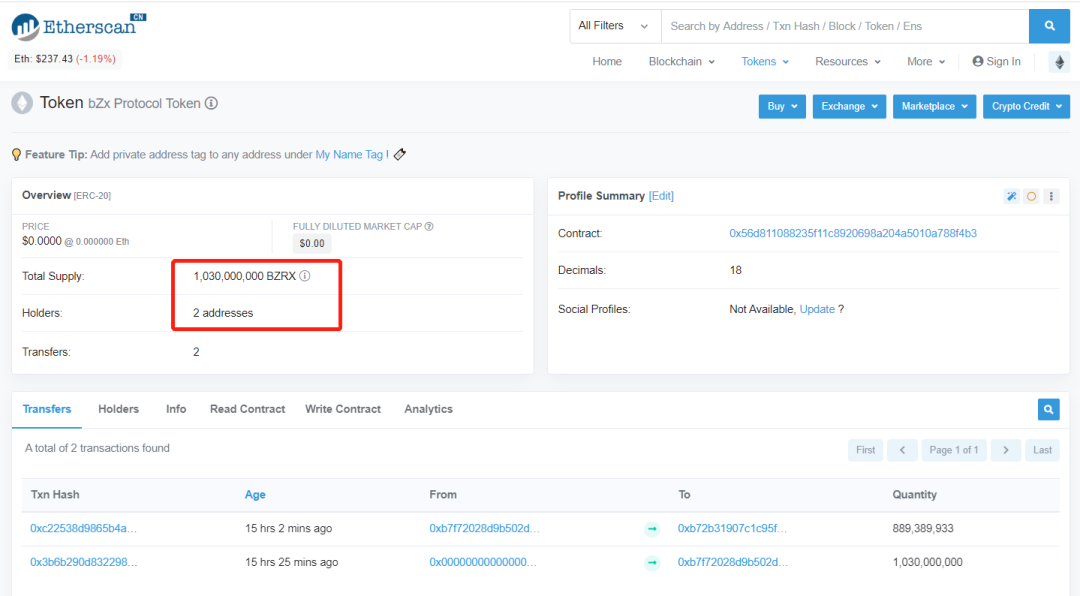The width and height of the screenshot is (1080, 596).
Task: Open To address in the 1,030,000,000 row
Action: point(733,562)
